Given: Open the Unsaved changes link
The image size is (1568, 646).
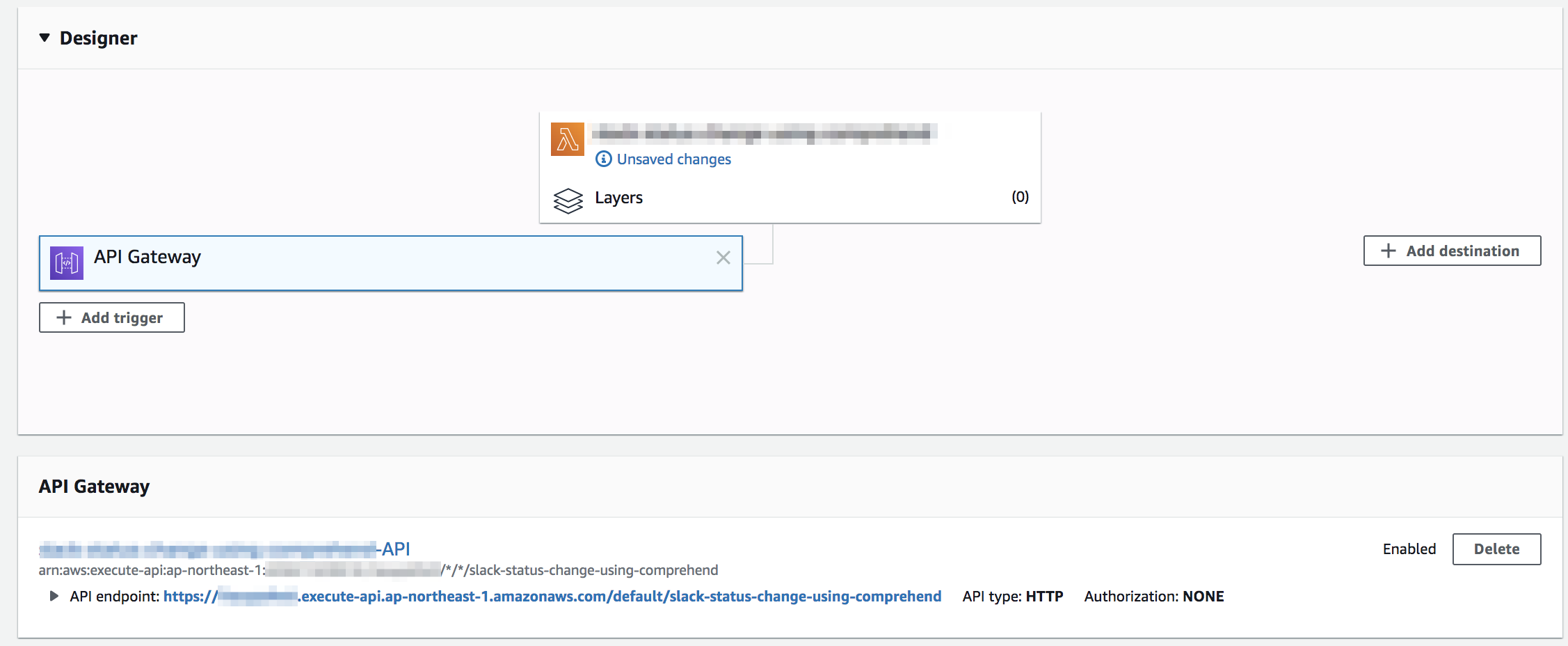Looking at the screenshot, I should point(673,159).
